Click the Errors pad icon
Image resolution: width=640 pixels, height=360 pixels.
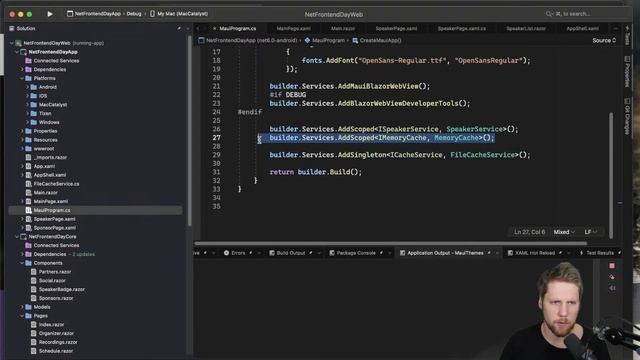pos(226,253)
